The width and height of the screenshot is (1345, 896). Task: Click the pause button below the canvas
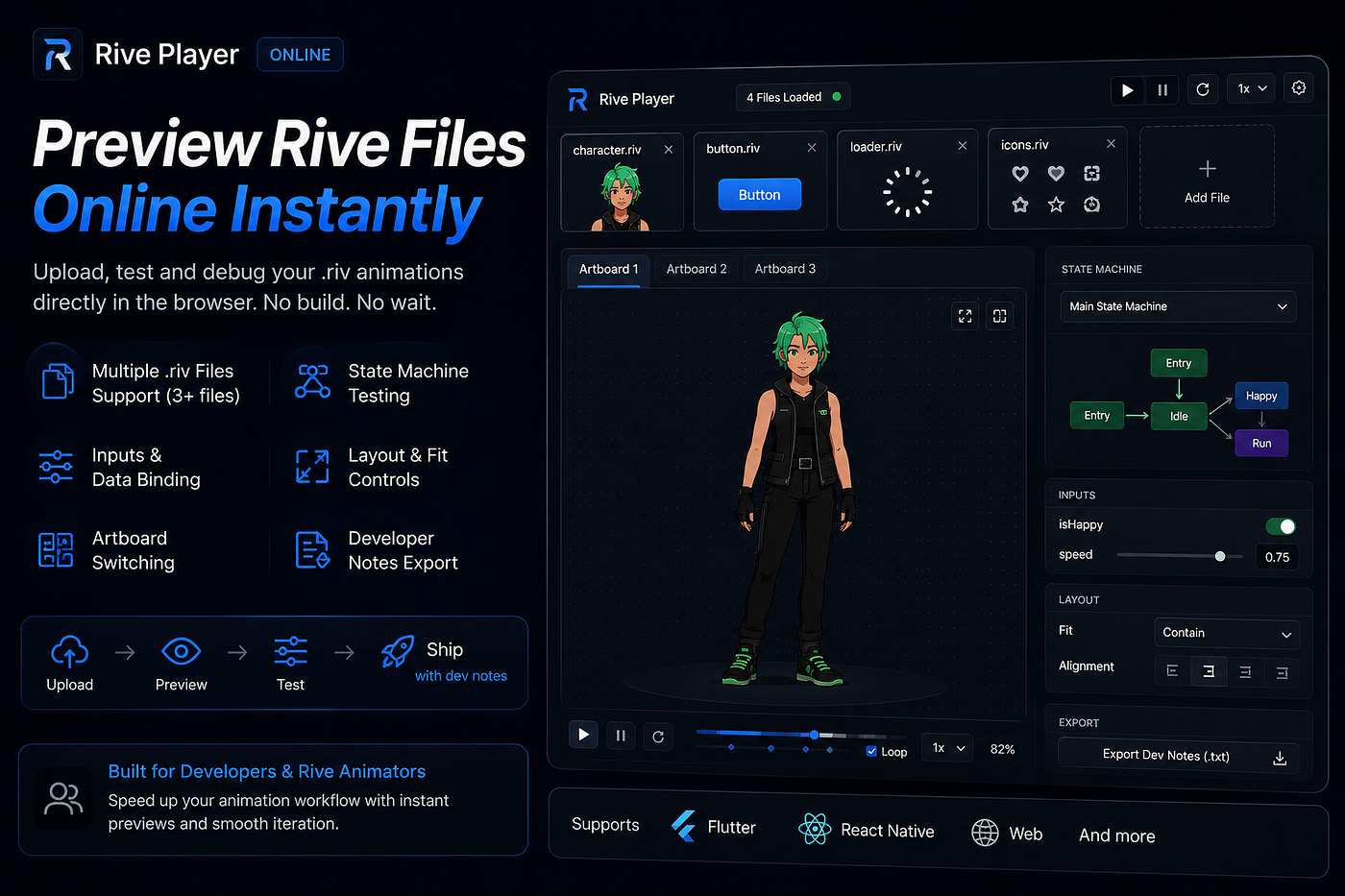[621, 736]
